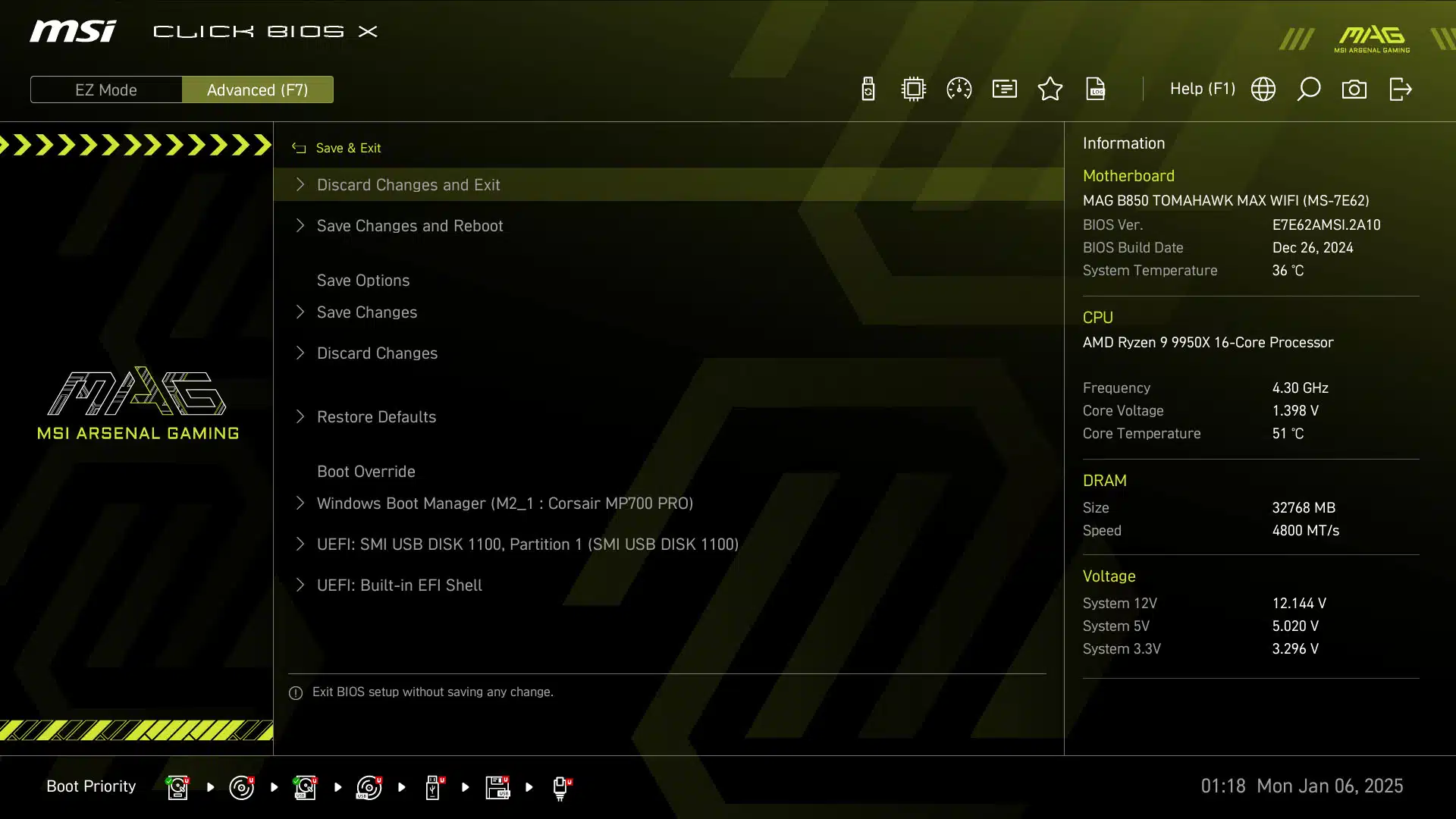1456x819 pixels.
Task: Take a screenshot with the camera icon
Action: pyautogui.click(x=1354, y=89)
